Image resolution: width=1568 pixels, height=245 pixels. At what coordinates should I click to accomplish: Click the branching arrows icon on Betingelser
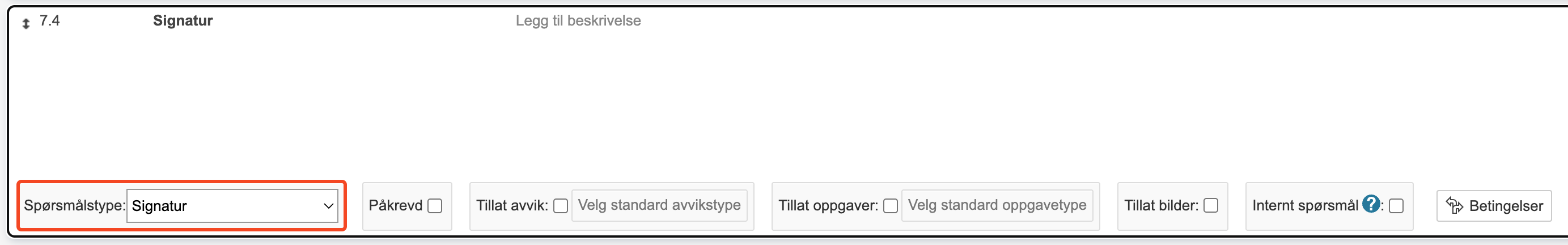click(1454, 206)
